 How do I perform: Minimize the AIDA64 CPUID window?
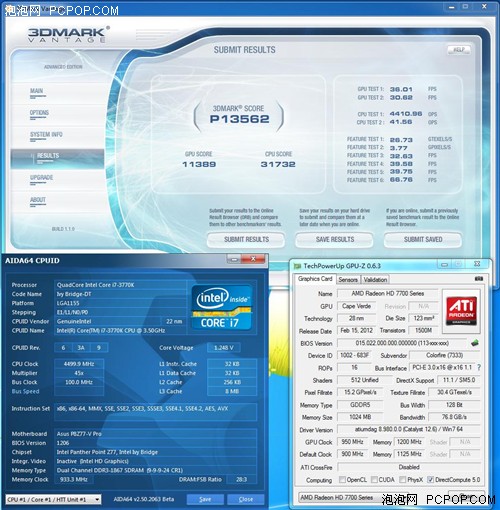click(234, 259)
